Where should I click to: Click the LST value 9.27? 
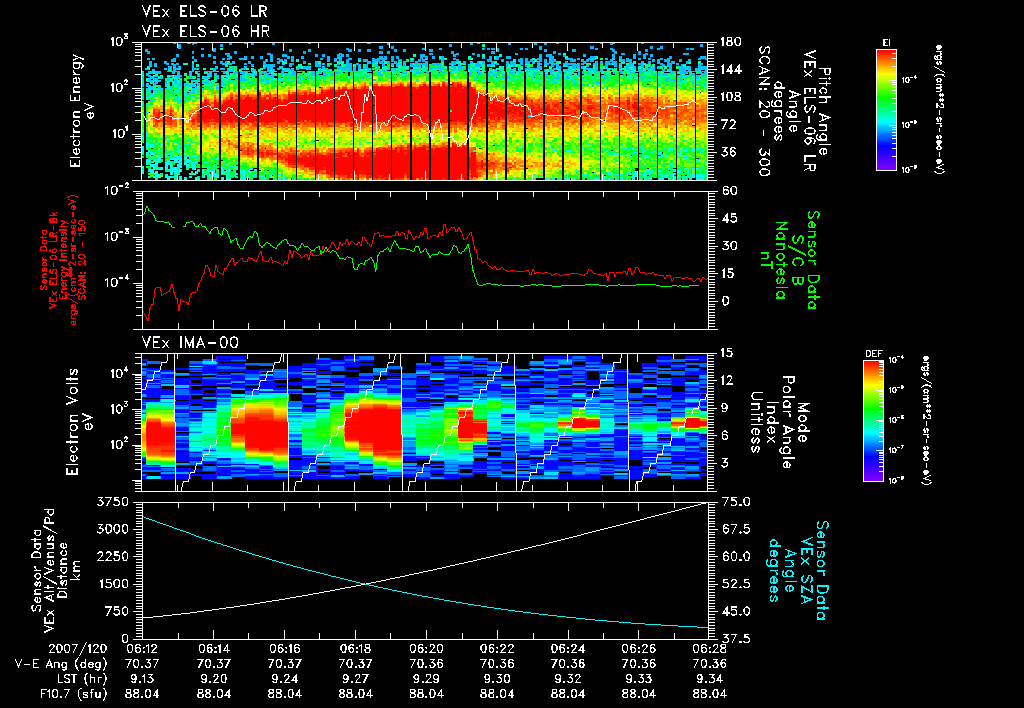point(355,679)
